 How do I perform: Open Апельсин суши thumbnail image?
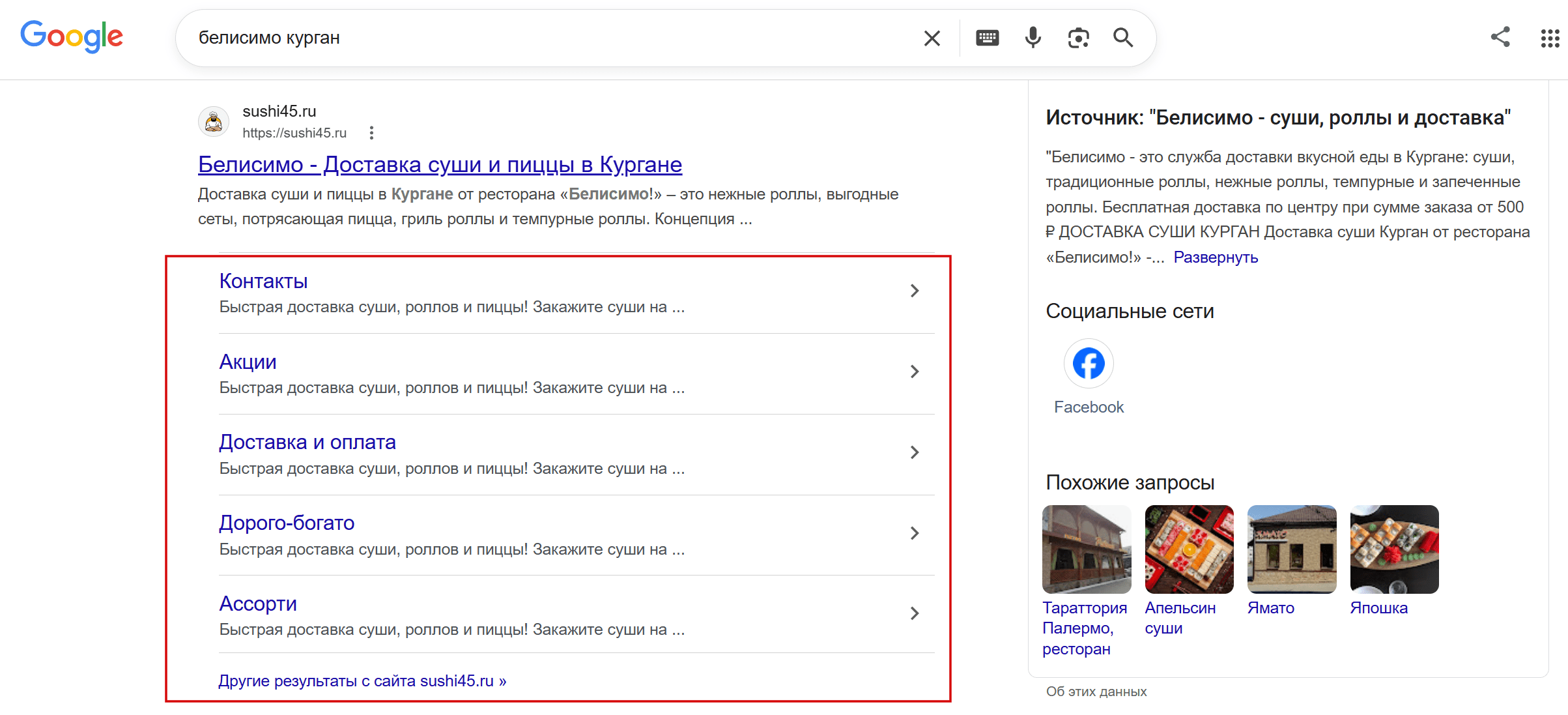pos(1190,549)
